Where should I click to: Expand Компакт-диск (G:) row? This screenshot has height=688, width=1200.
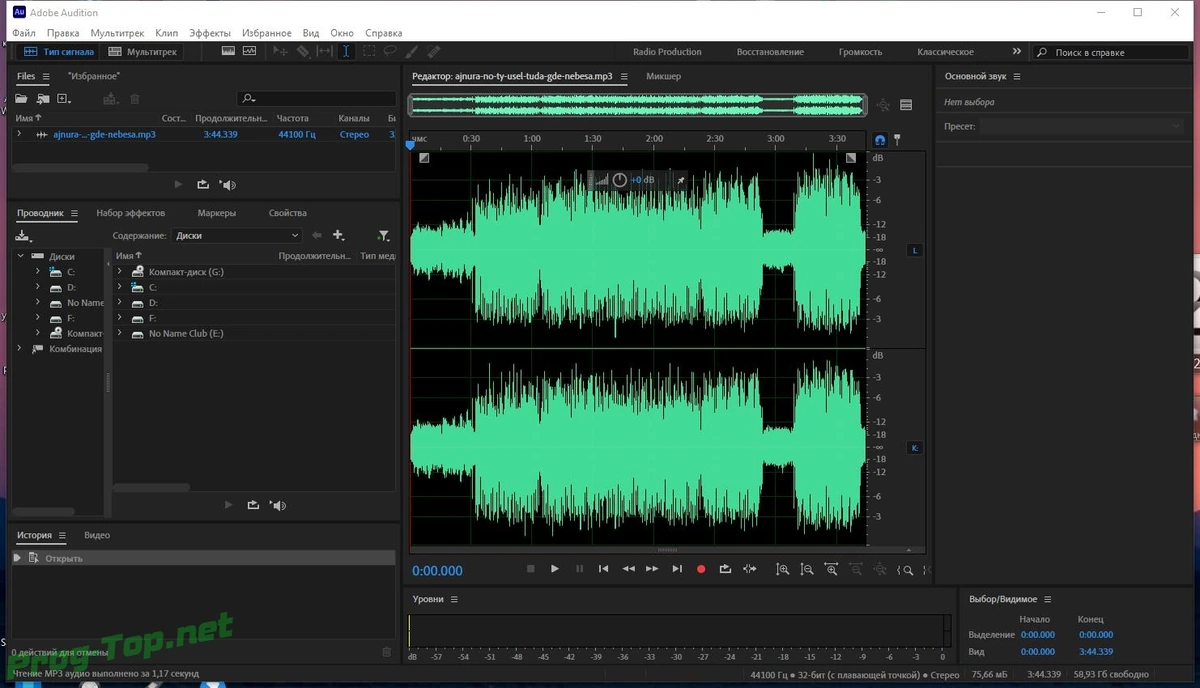click(120, 272)
